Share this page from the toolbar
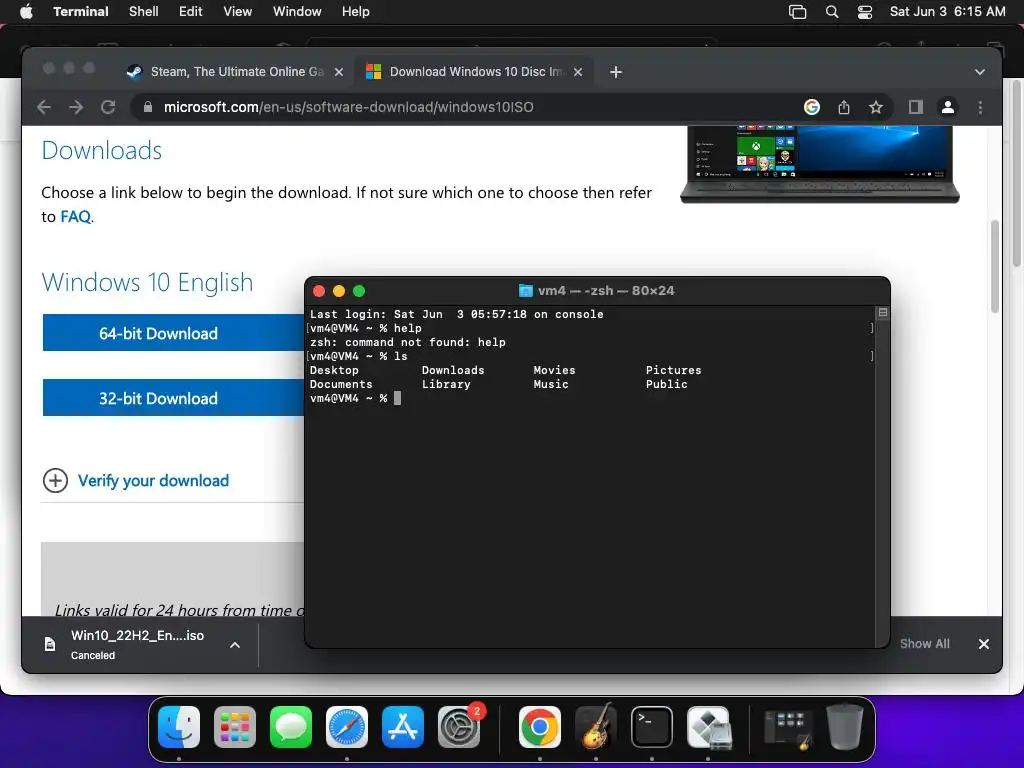 (x=844, y=107)
